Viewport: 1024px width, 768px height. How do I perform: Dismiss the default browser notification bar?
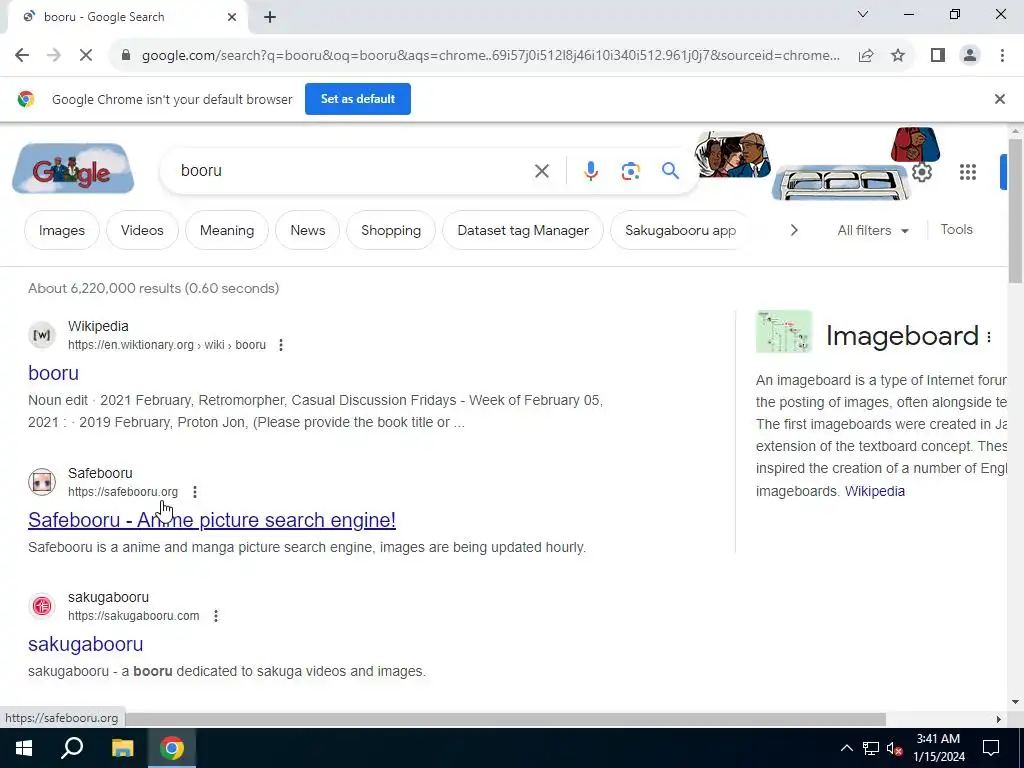pyautogui.click(x=999, y=99)
